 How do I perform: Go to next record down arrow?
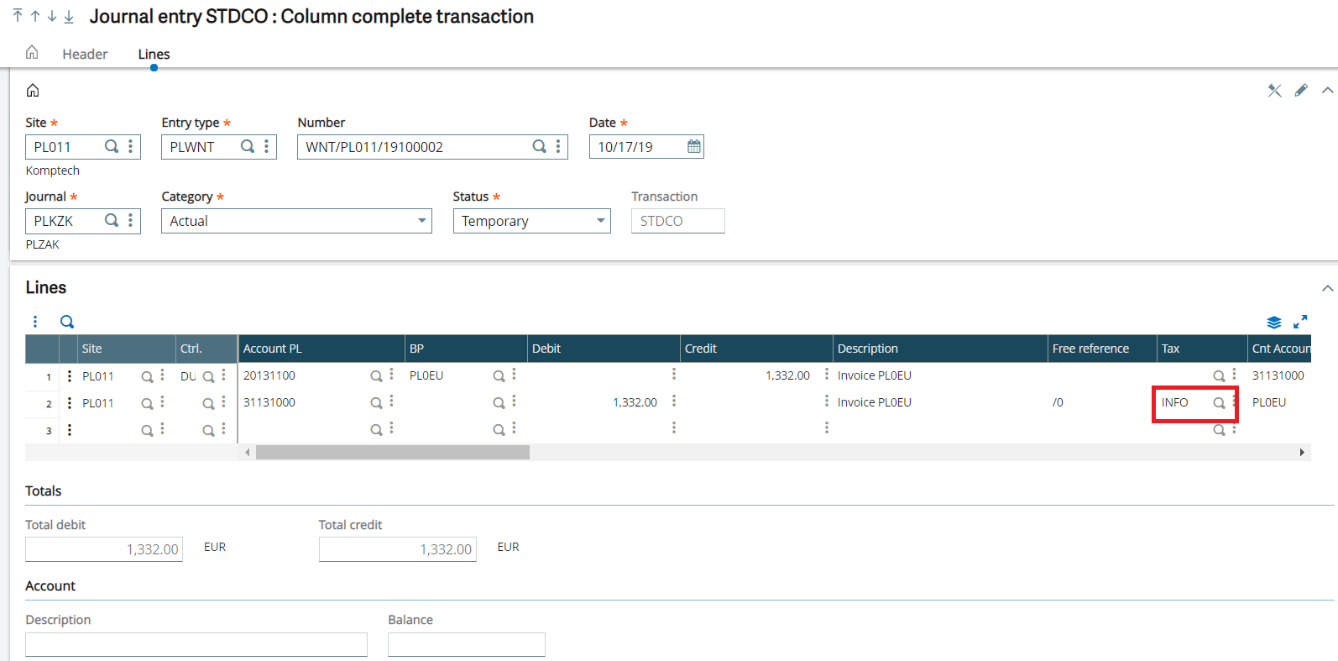click(x=52, y=17)
